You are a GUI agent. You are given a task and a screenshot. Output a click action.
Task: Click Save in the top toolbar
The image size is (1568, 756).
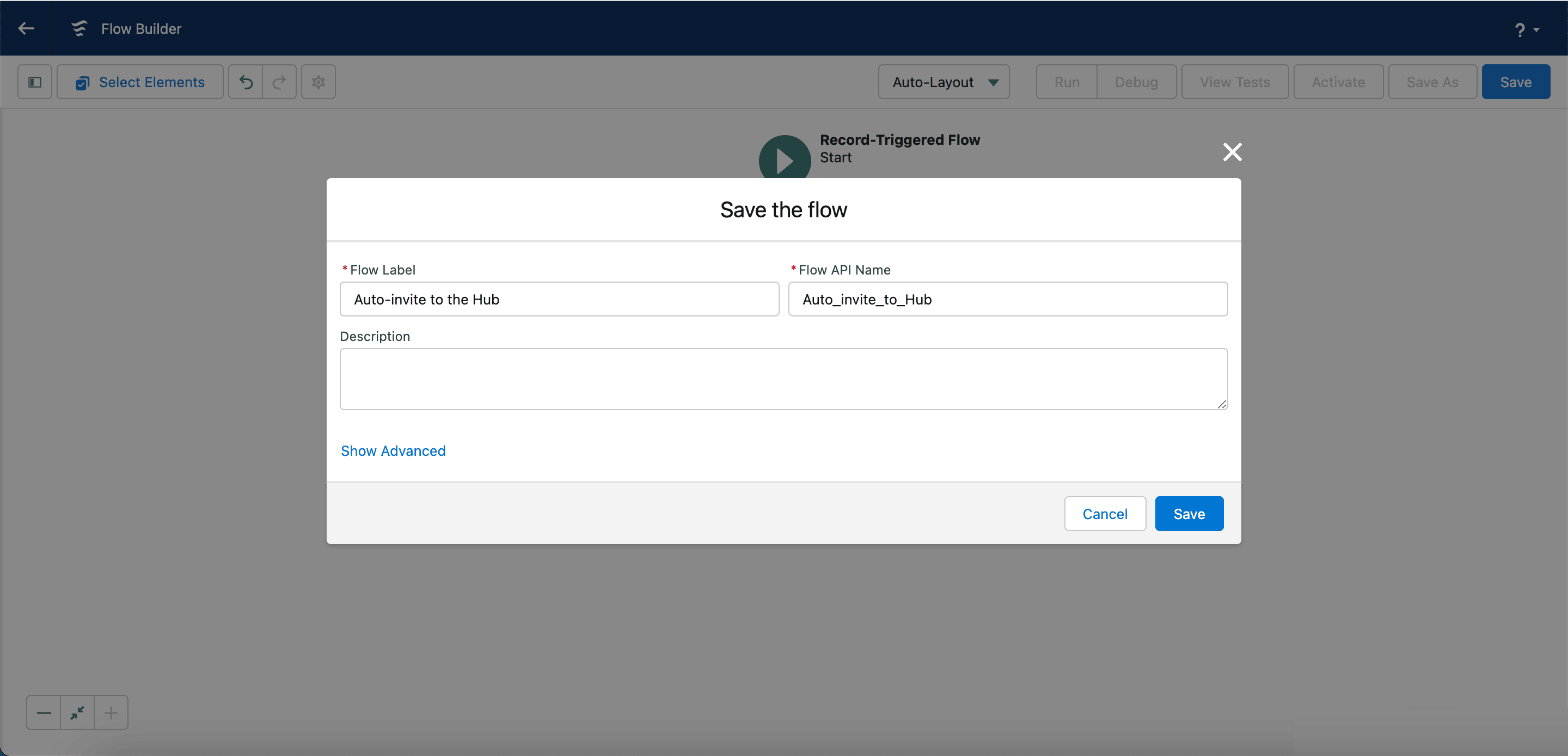(x=1516, y=82)
